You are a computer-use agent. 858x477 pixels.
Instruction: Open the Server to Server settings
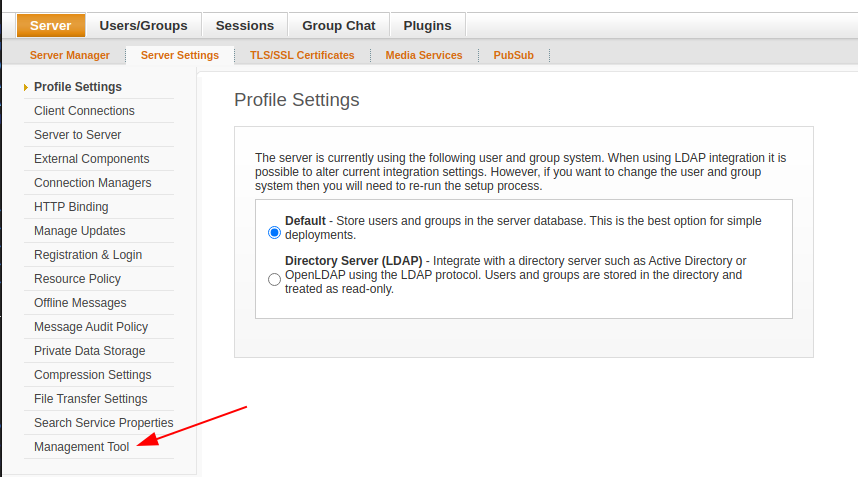77,135
